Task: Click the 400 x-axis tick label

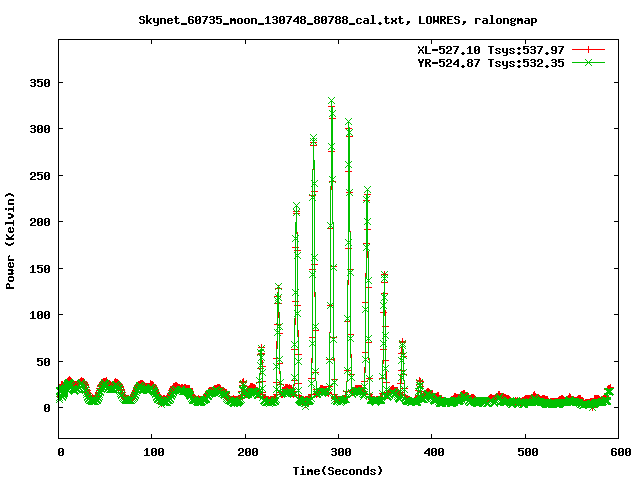Action: click(x=433, y=452)
